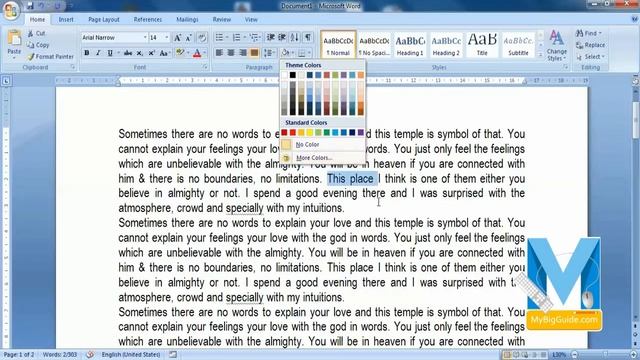Screen dimensions: 640x360
Task: Expand the Paste dropdown arrow
Action: (x=14, y=58)
